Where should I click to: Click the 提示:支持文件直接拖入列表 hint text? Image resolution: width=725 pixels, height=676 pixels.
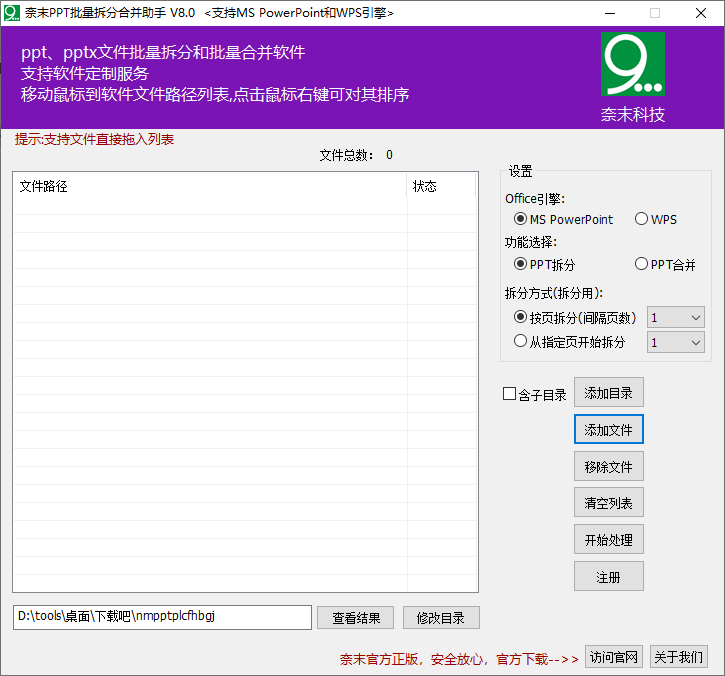click(x=94, y=139)
